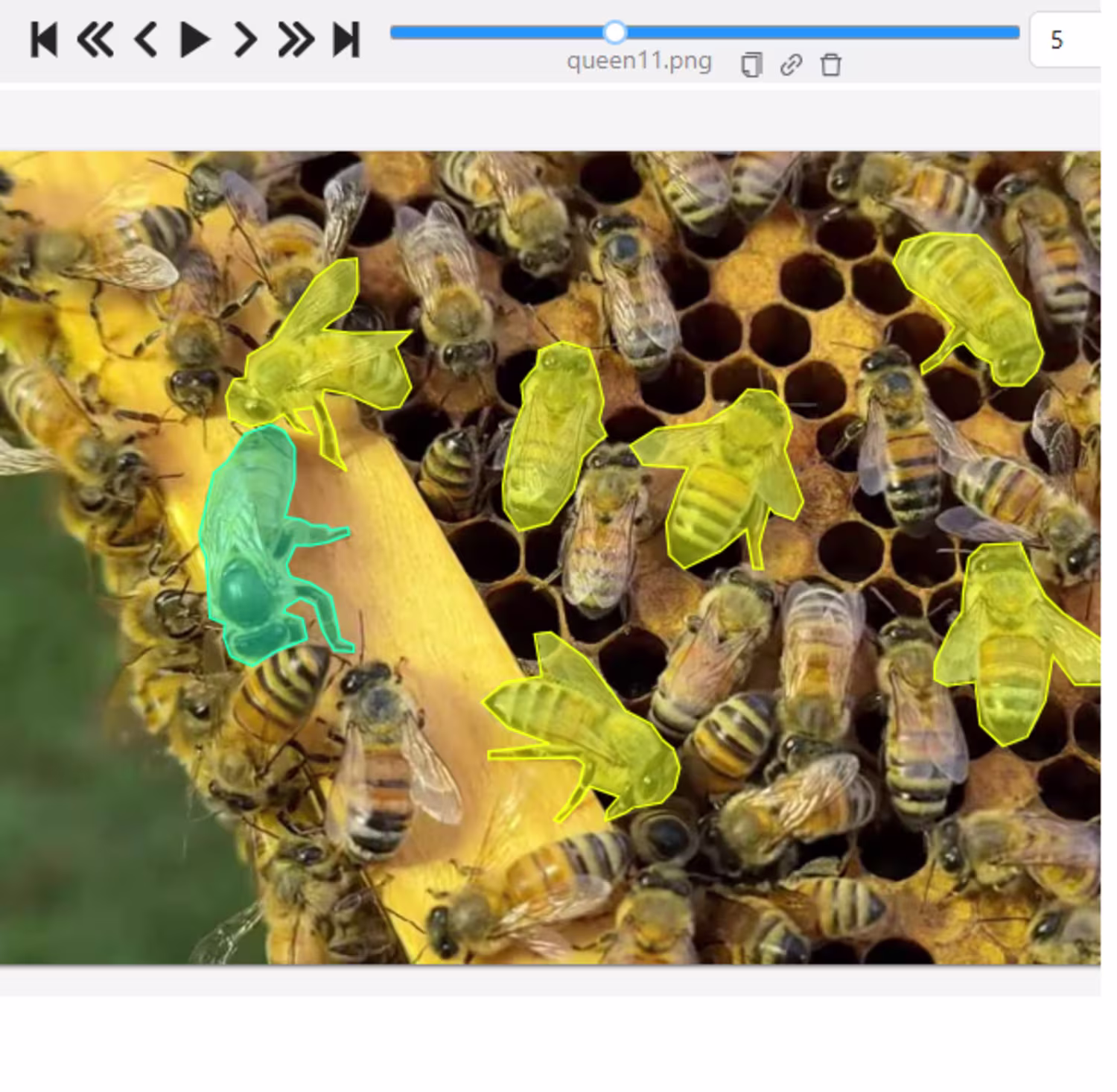
Task: Skip forward multiple frames with double-right arrows
Action: 296,39
